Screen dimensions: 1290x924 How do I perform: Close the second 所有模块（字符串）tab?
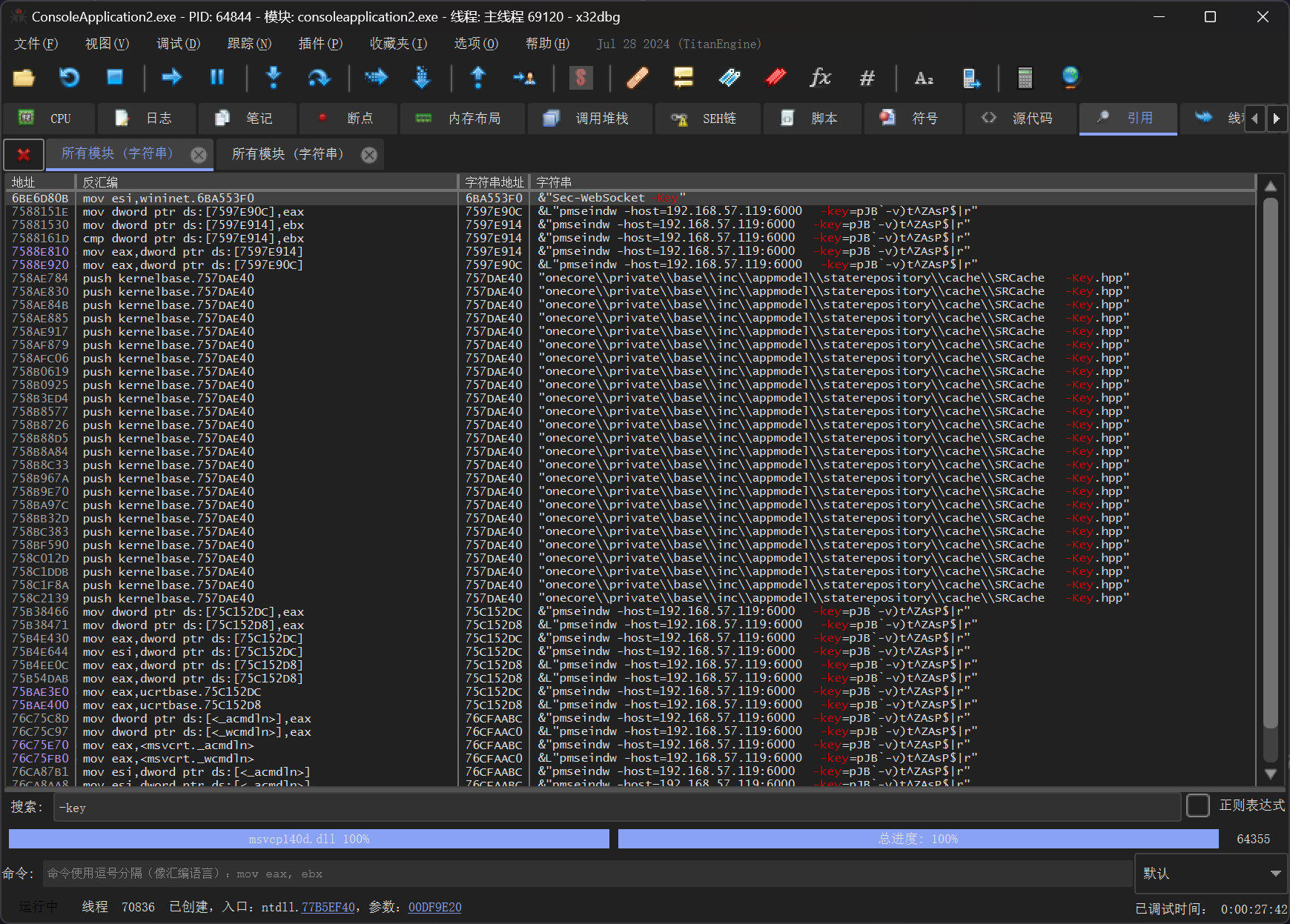pyautogui.click(x=369, y=154)
